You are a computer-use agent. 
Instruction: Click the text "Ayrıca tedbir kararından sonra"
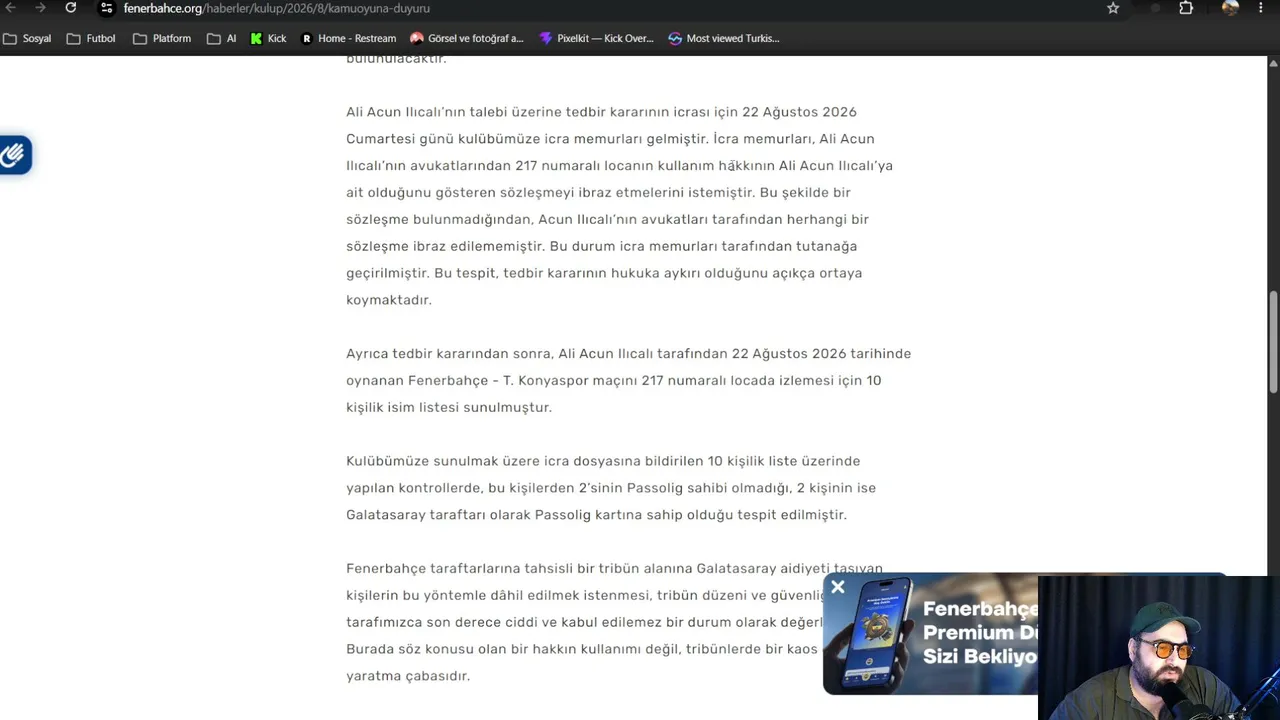pyautogui.click(x=449, y=354)
